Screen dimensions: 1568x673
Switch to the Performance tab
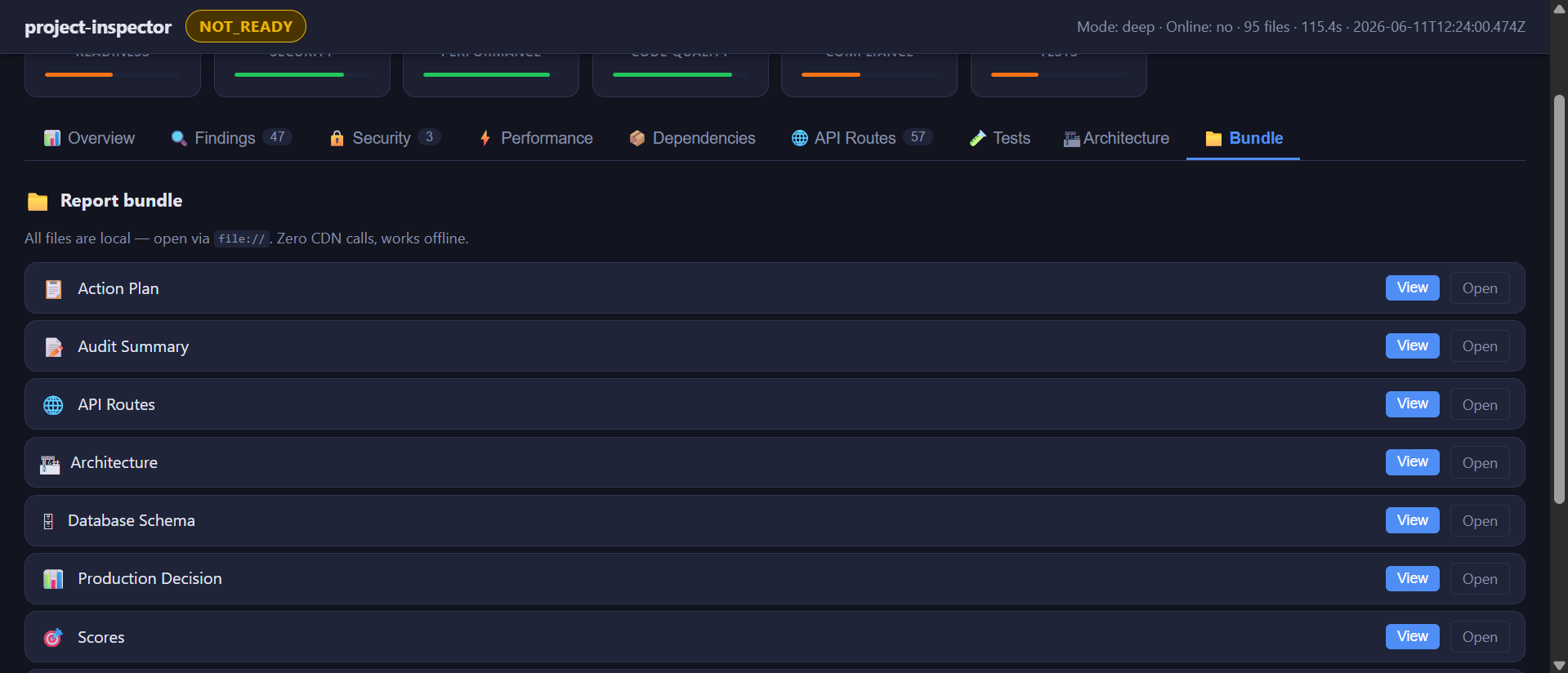click(x=536, y=138)
